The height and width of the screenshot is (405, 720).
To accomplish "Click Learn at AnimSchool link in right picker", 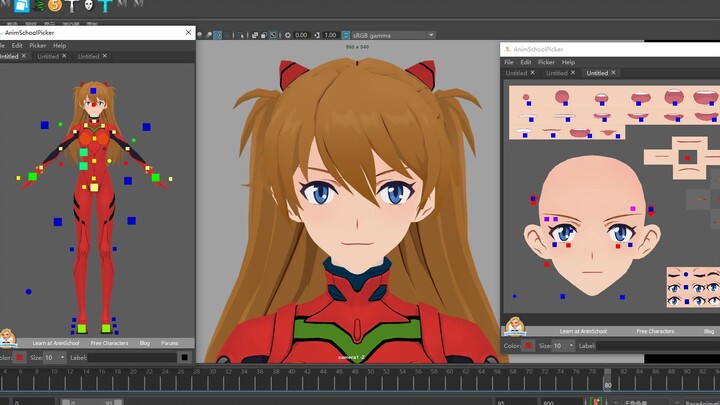I will 583,331.
